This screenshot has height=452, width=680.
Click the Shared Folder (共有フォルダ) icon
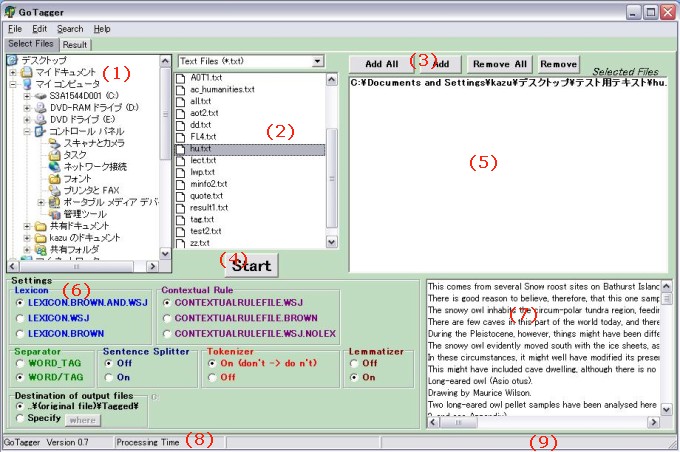coord(41,249)
